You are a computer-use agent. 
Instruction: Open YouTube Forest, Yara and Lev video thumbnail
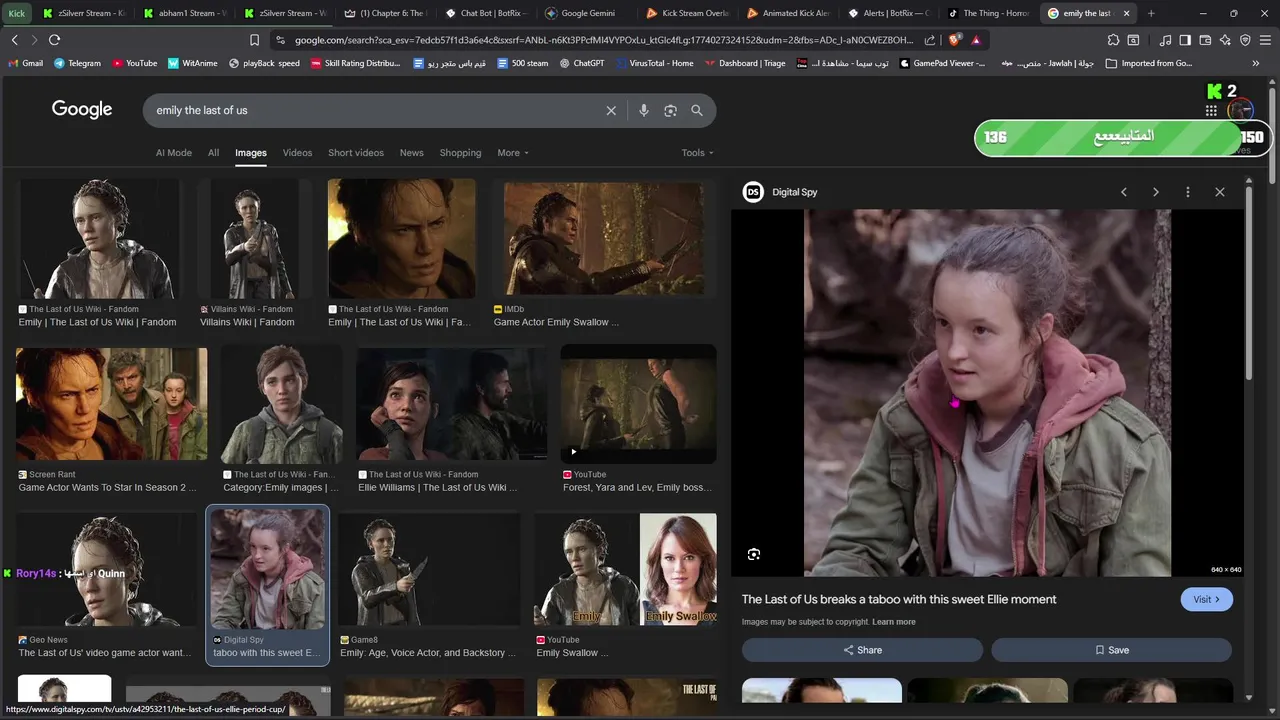tap(638, 404)
